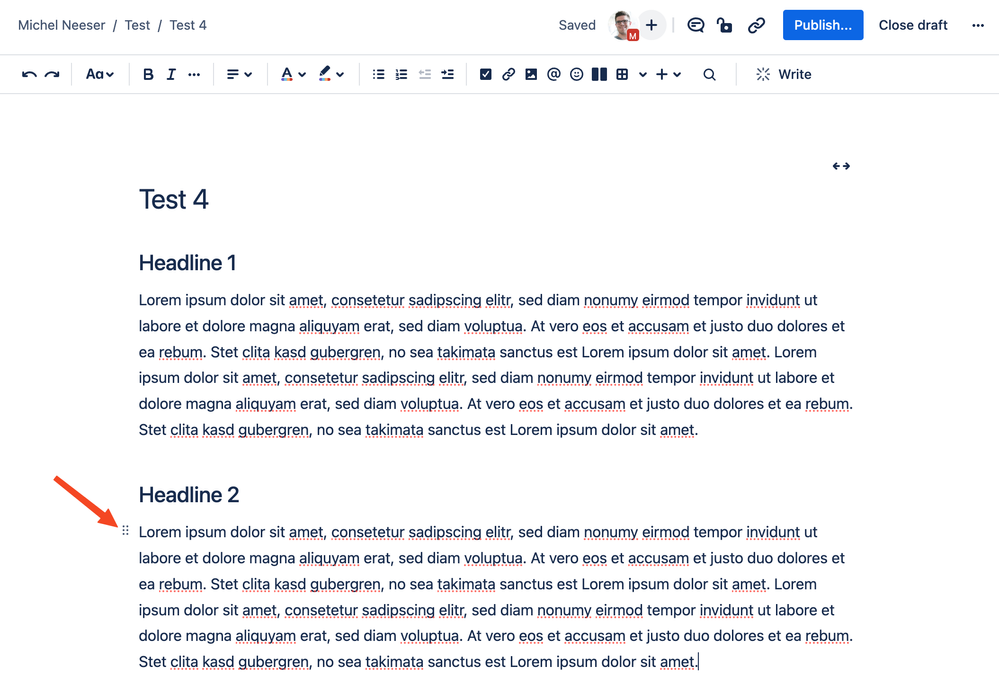The image size is (999, 691).
Task: Outdent the current paragraph
Action: click(x=424, y=75)
